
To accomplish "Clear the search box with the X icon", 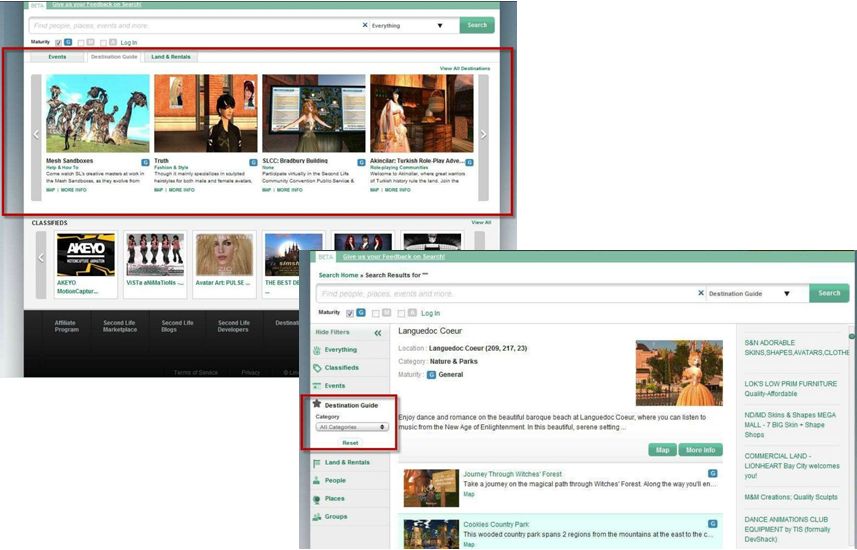I will point(700,294).
